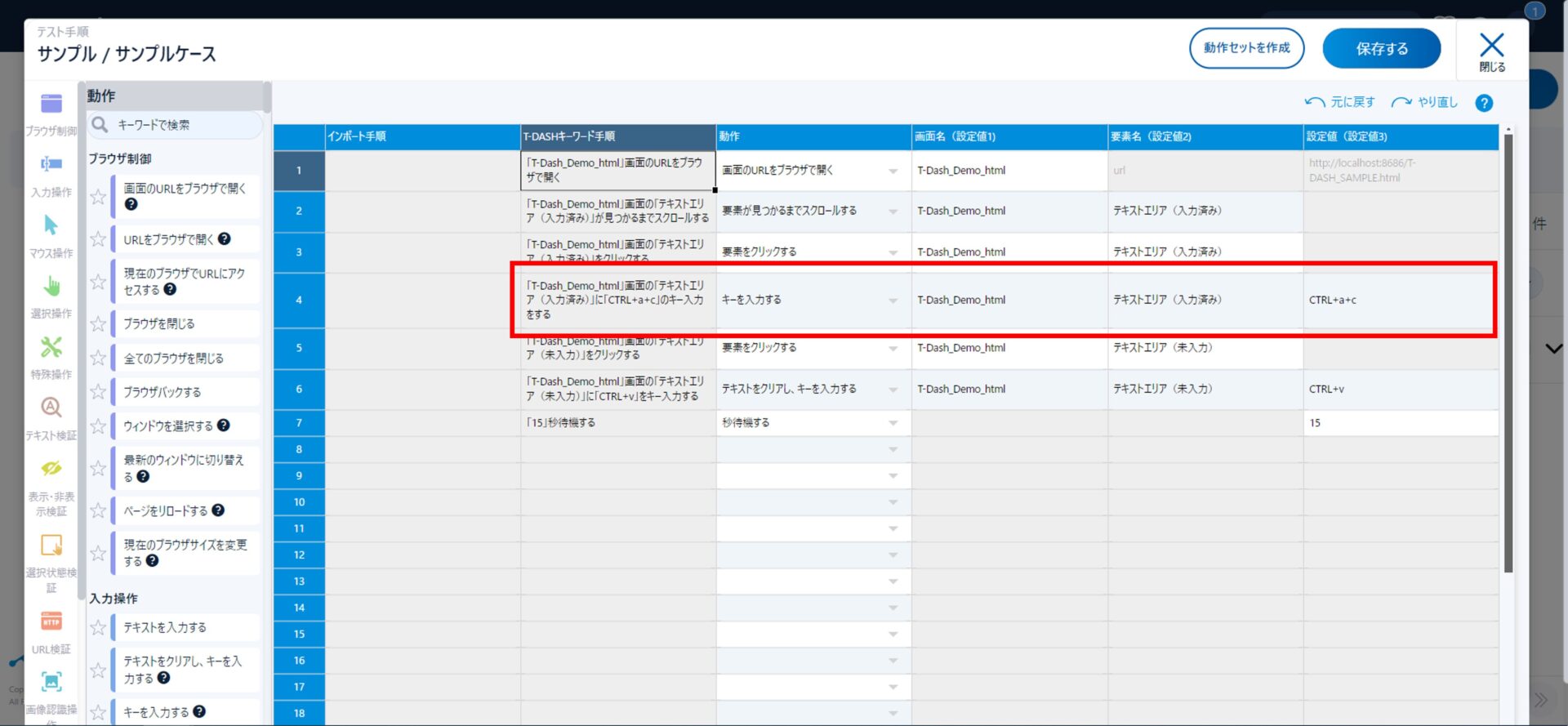Select the 全てのブラウザを閉じる action item
Screen dimensions: 1568x726
(x=173, y=359)
